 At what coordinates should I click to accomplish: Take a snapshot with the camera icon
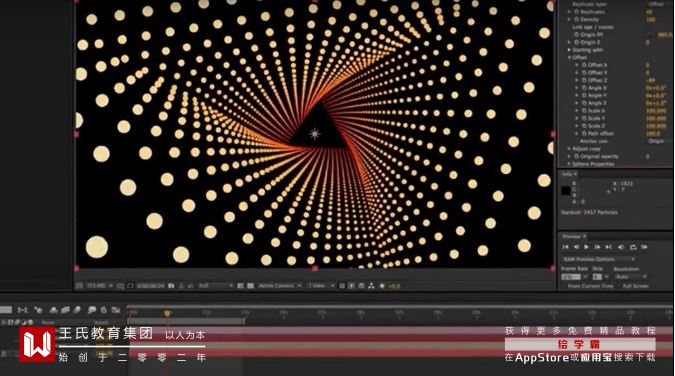coord(171,286)
